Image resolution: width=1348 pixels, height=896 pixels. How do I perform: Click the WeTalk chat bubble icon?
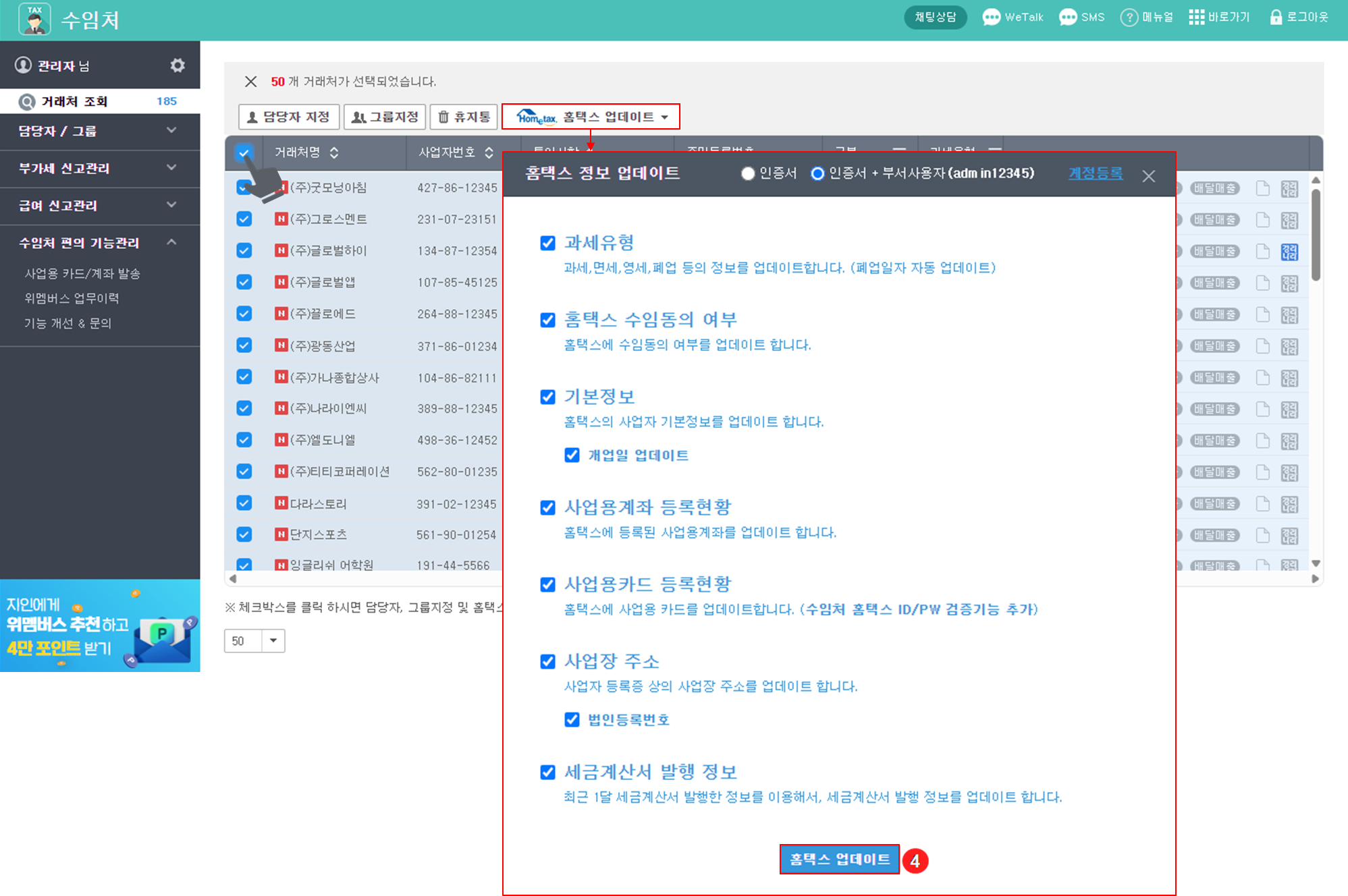point(991,18)
